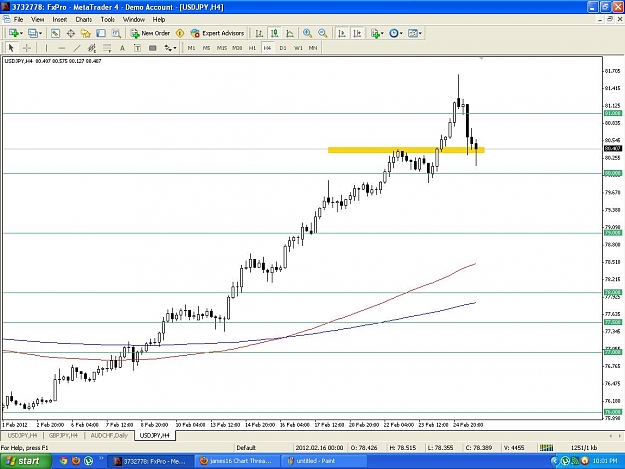This screenshot has width=625, height=469.
Task: Select the horizontal line drawing tool
Action: click(x=61, y=48)
